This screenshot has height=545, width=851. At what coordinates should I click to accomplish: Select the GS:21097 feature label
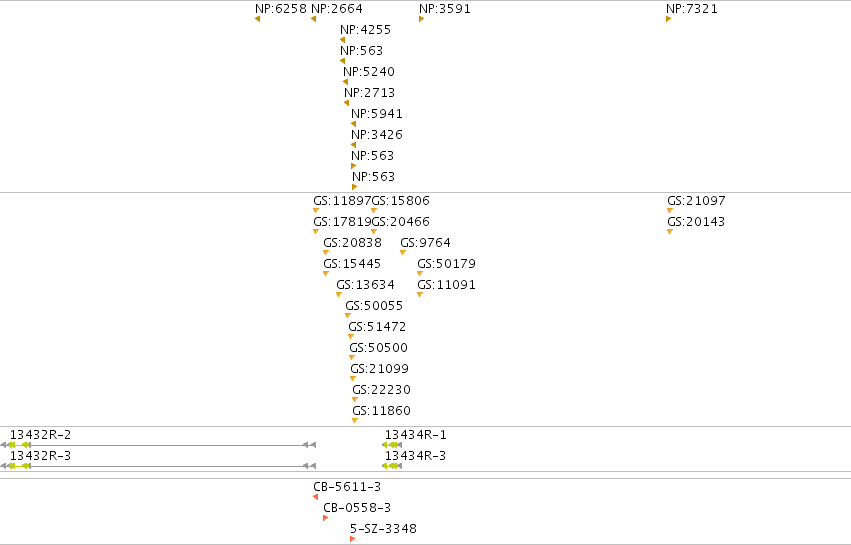coord(696,201)
